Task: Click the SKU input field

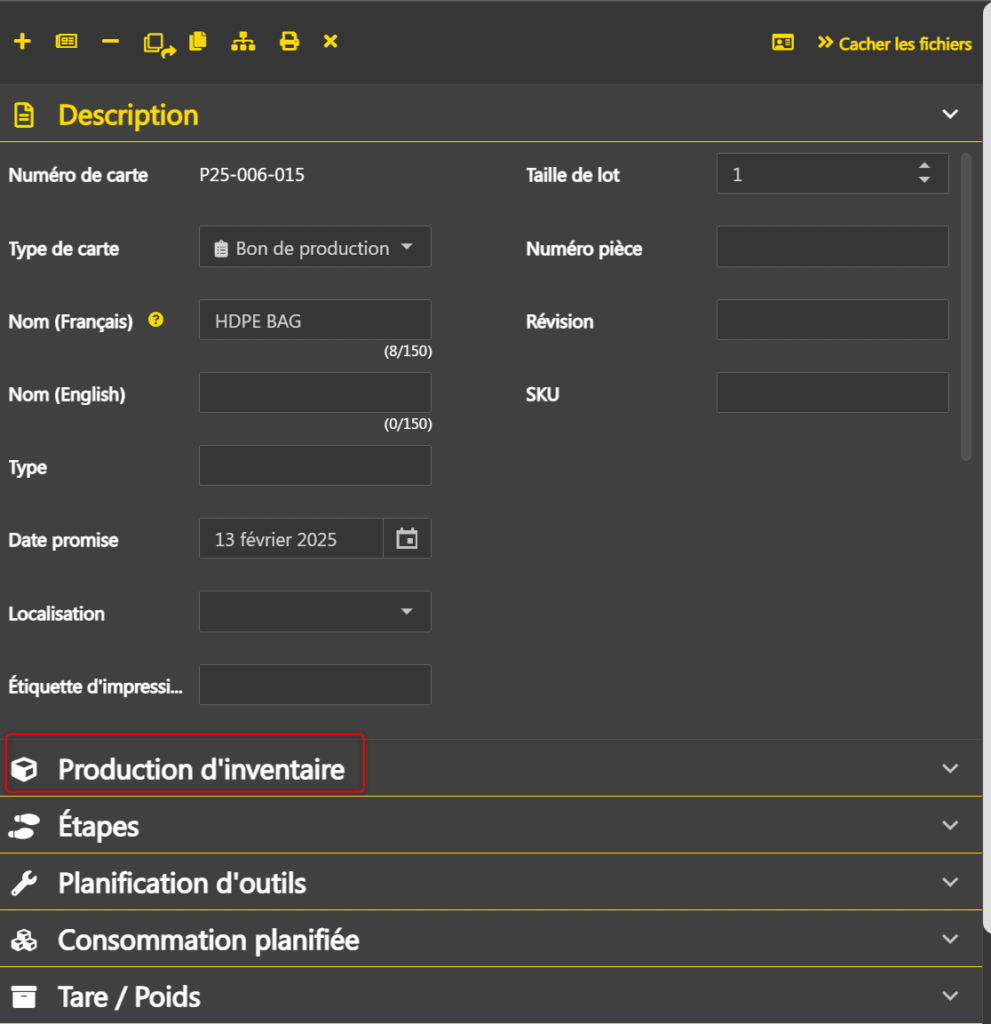Action: 832,393
